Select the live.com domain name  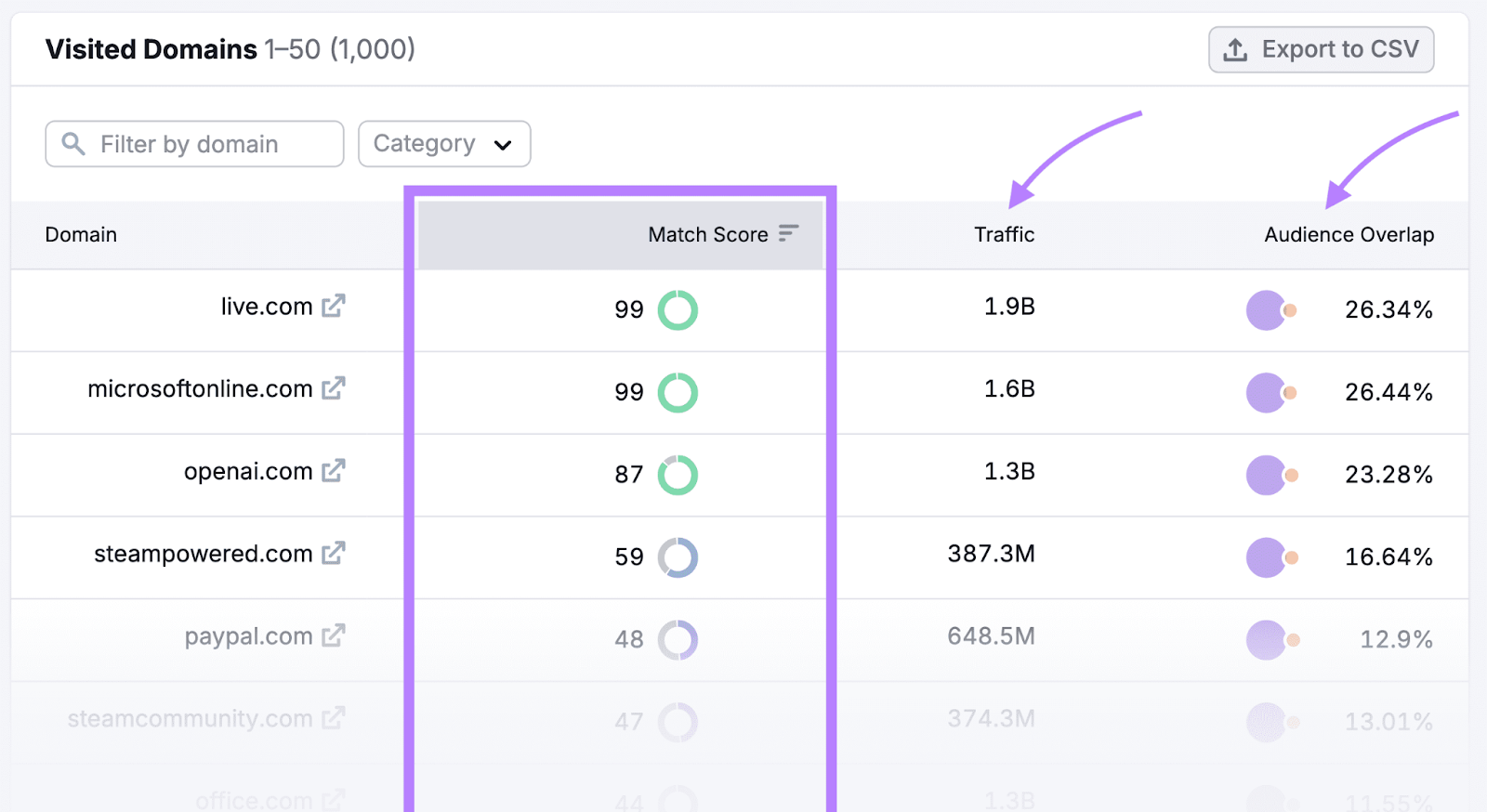tap(267, 307)
